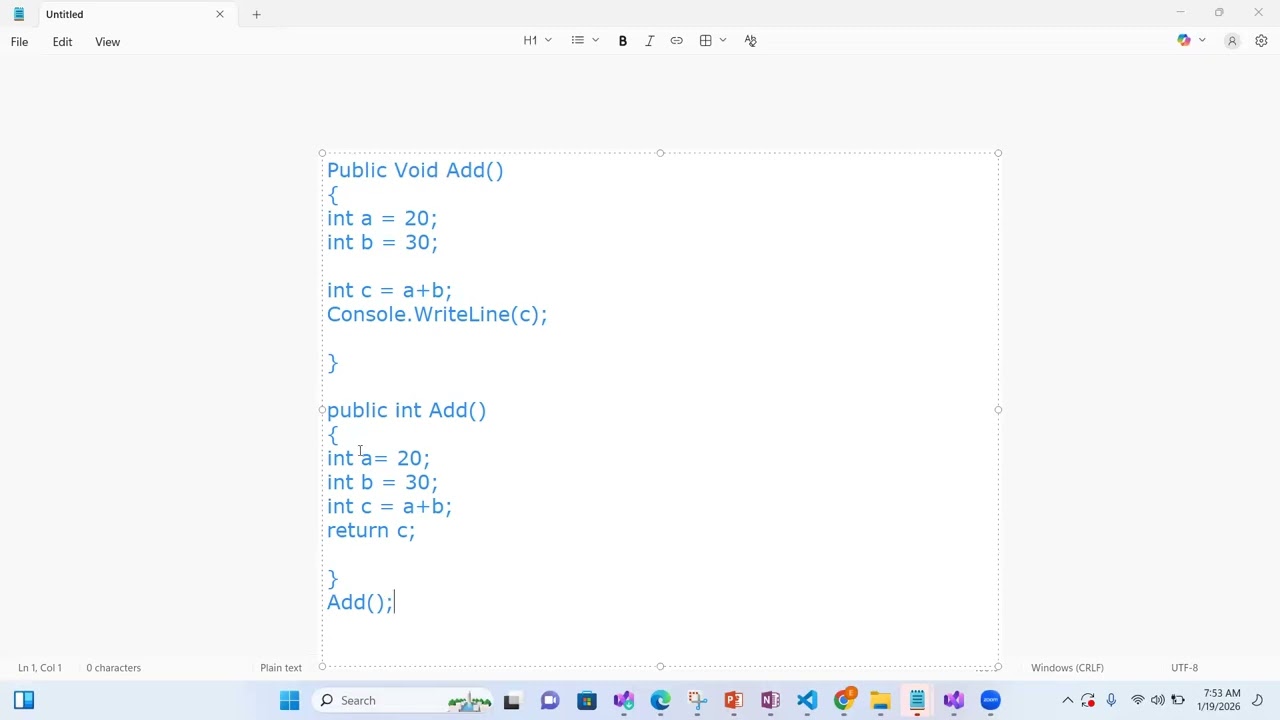
Task: Click the line 'public int Add()'
Action: (407, 411)
